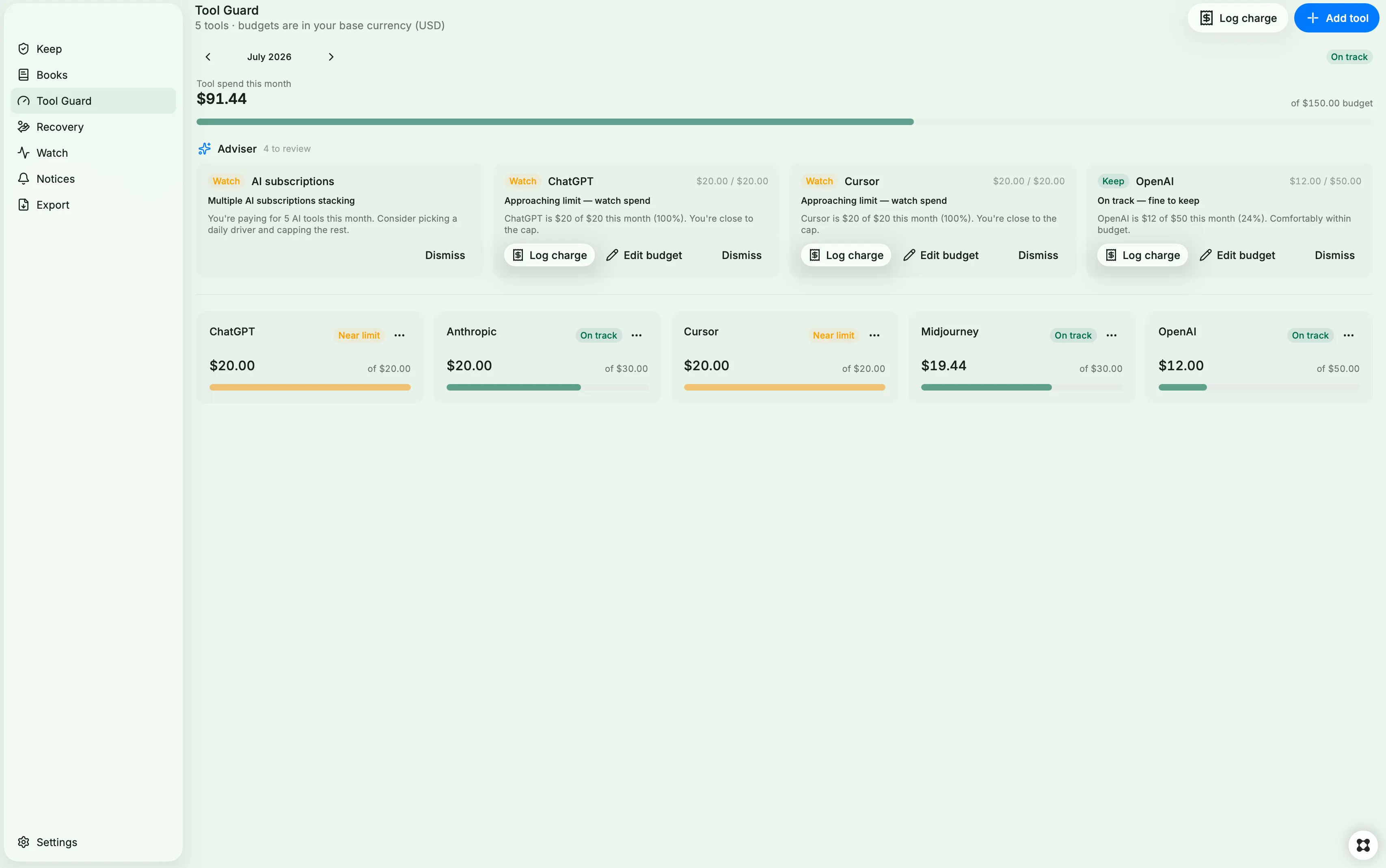
Task: Dismiss the AI subscriptions adviser card
Action: pos(445,255)
